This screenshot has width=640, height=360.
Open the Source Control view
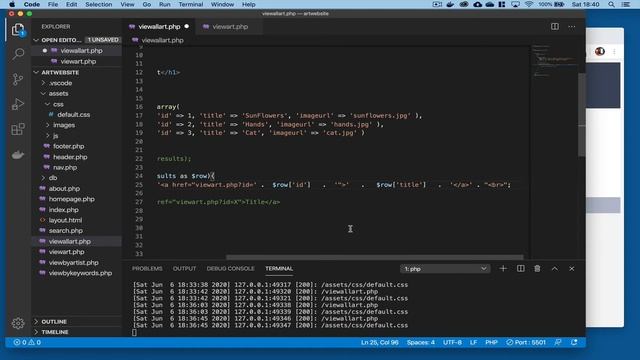[18, 79]
